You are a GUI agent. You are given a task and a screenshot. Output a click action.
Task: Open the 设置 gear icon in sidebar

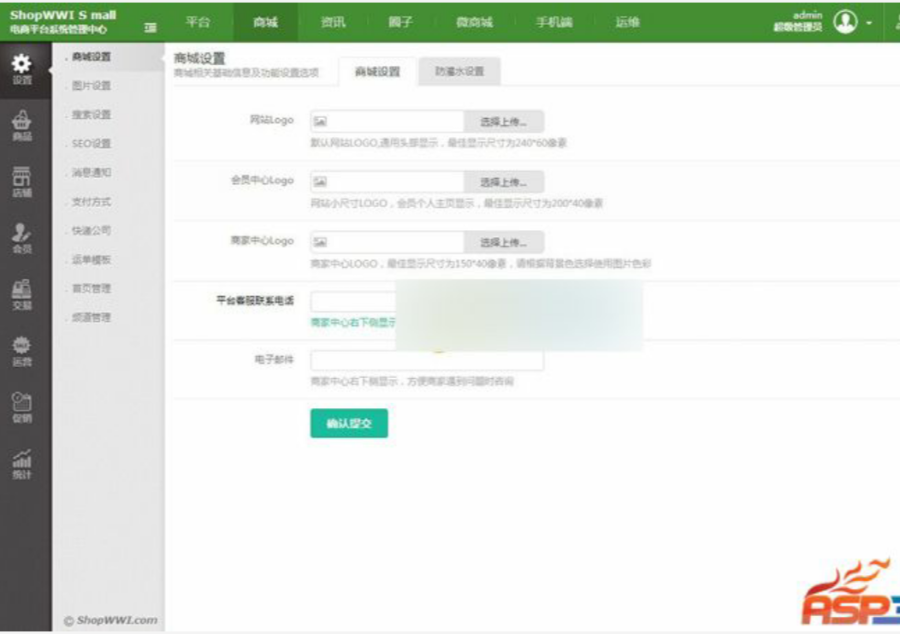[x=22, y=69]
